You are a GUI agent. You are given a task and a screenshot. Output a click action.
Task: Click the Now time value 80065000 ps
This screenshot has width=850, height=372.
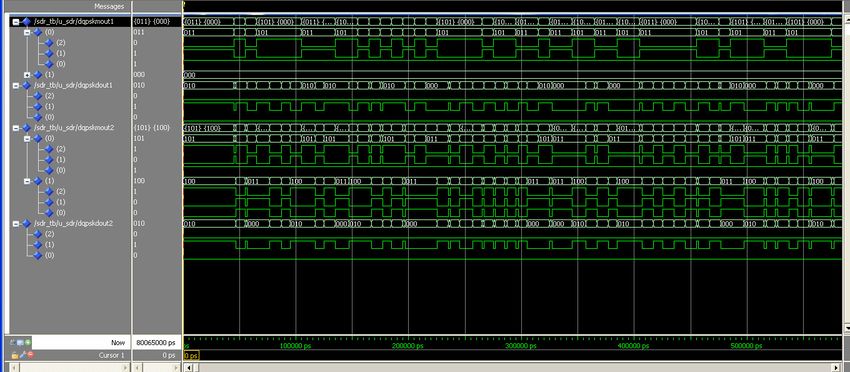coord(156,343)
